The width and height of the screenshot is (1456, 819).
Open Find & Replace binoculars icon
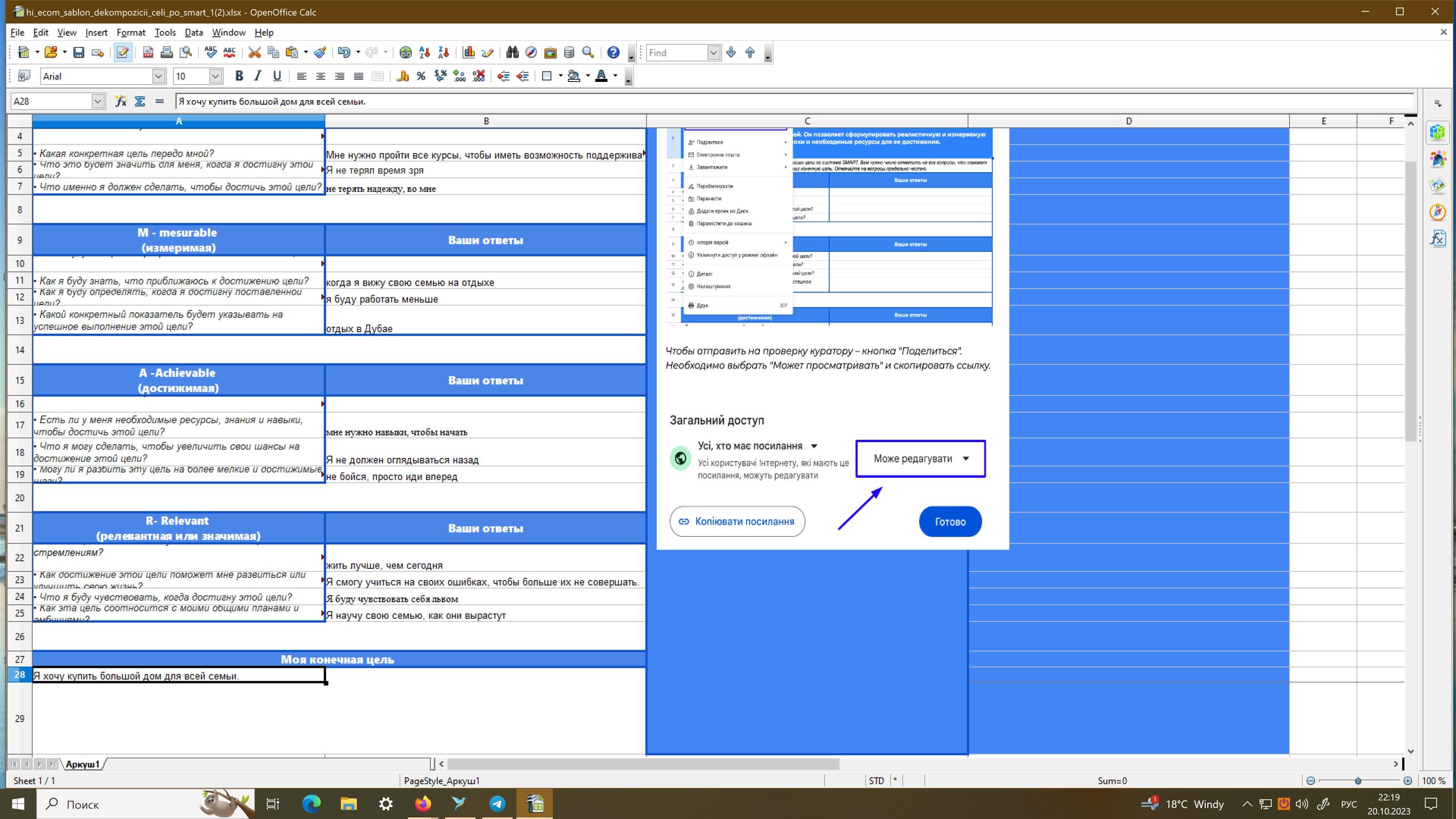512,52
